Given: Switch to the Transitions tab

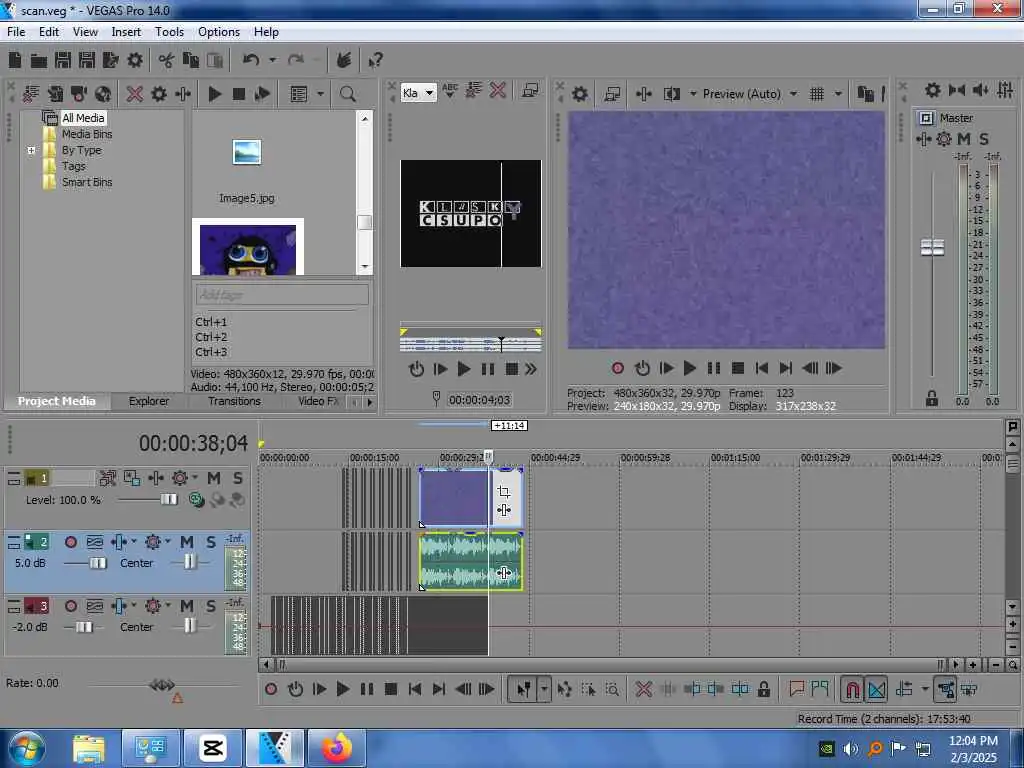Looking at the screenshot, I should click(234, 401).
